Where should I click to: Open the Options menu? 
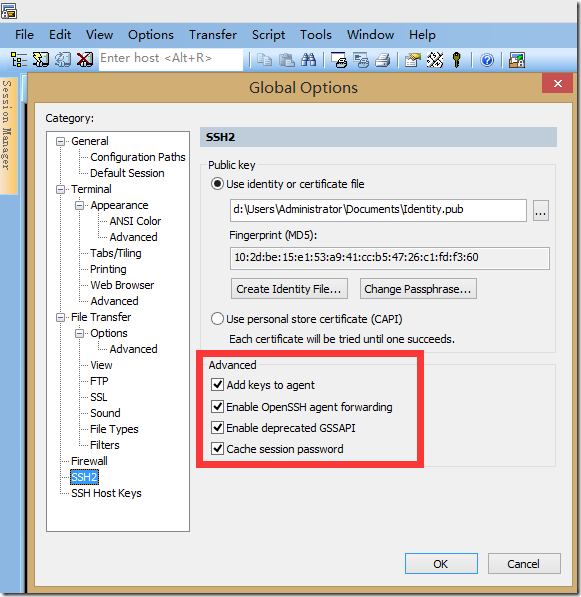(x=151, y=35)
